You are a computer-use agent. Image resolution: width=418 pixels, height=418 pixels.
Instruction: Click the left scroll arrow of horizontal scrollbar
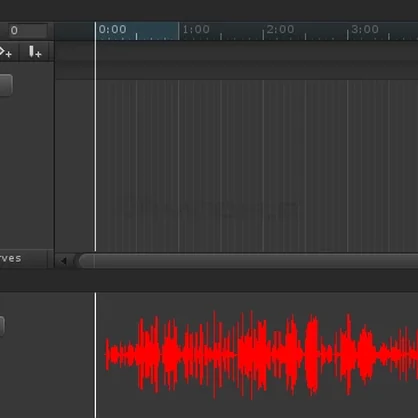tap(63, 261)
